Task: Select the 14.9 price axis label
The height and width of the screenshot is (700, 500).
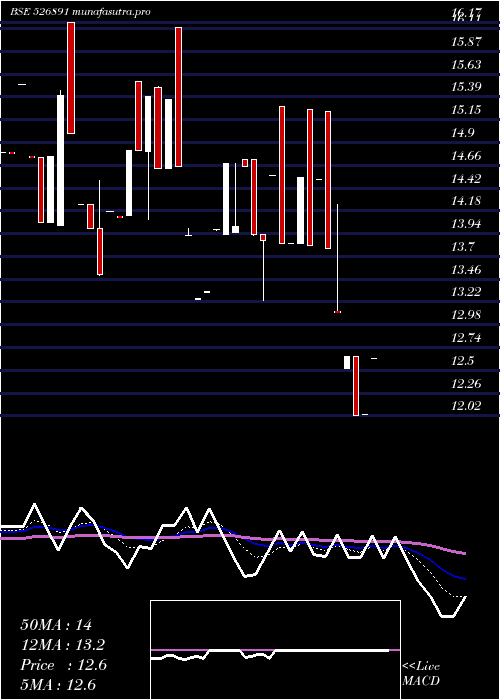Action: pyautogui.click(x=463, y=133)
